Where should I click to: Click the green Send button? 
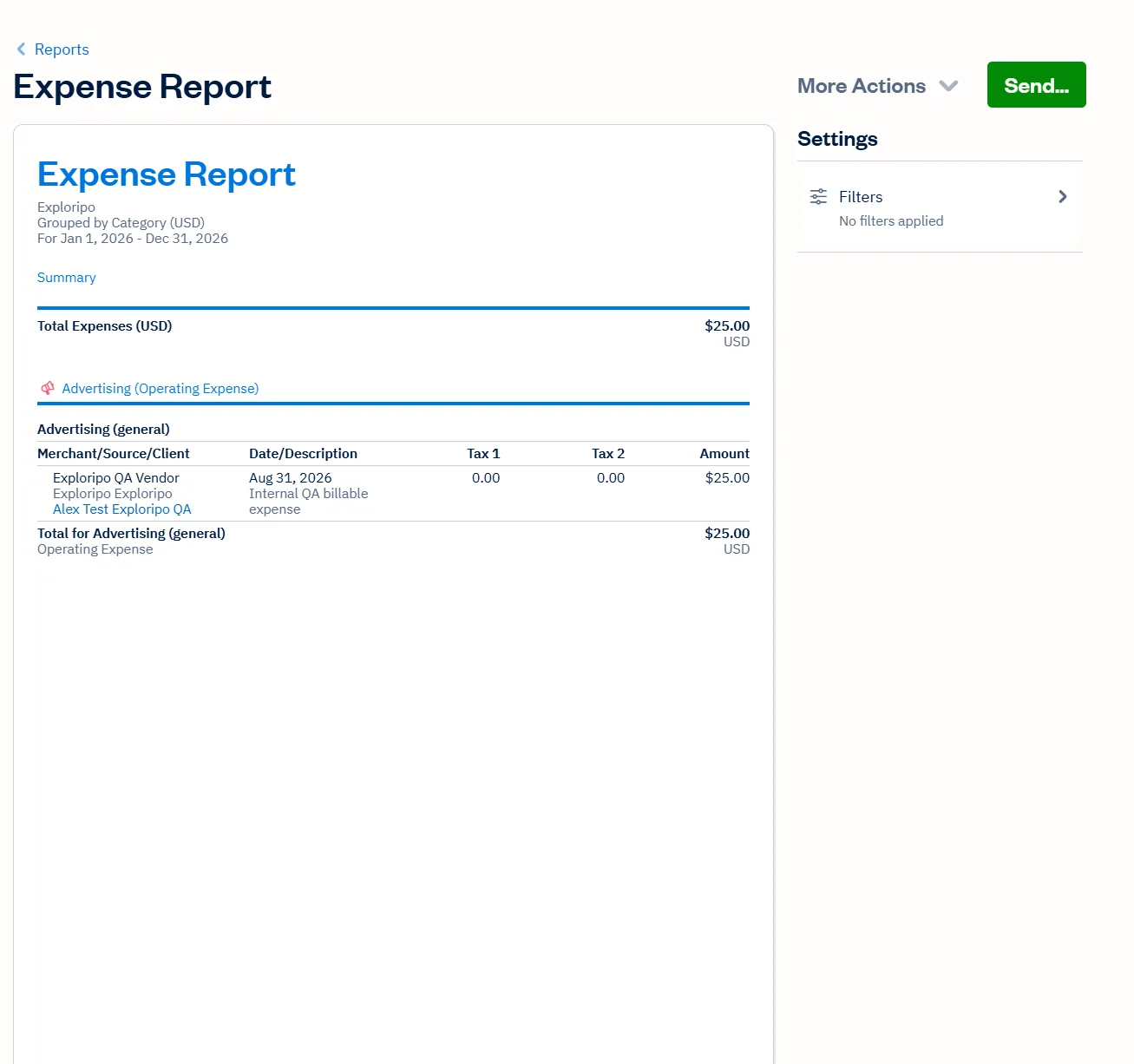1036,85
